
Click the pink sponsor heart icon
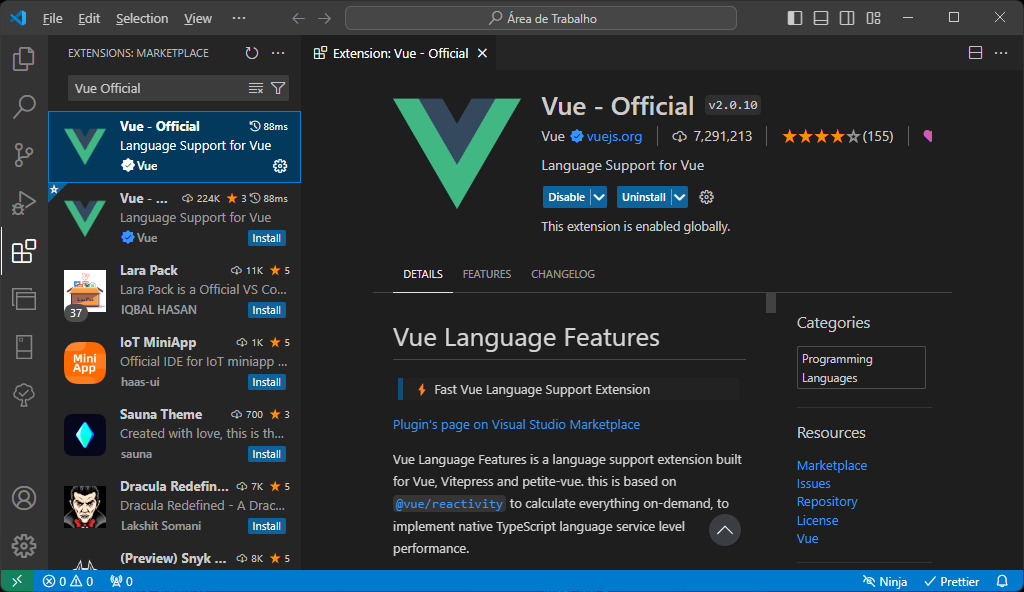pos(927,136)
